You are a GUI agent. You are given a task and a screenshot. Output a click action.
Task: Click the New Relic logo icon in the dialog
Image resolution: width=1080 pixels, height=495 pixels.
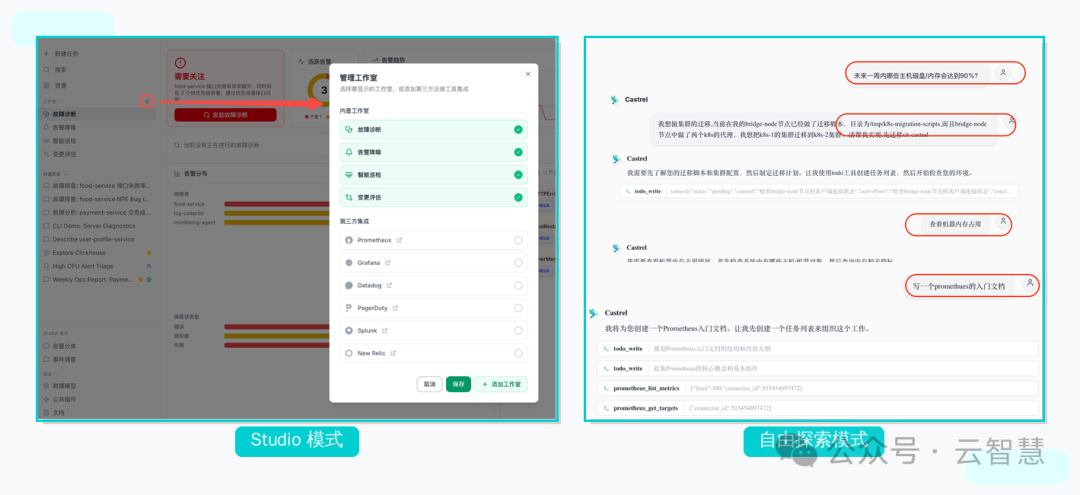click(349, 353)
